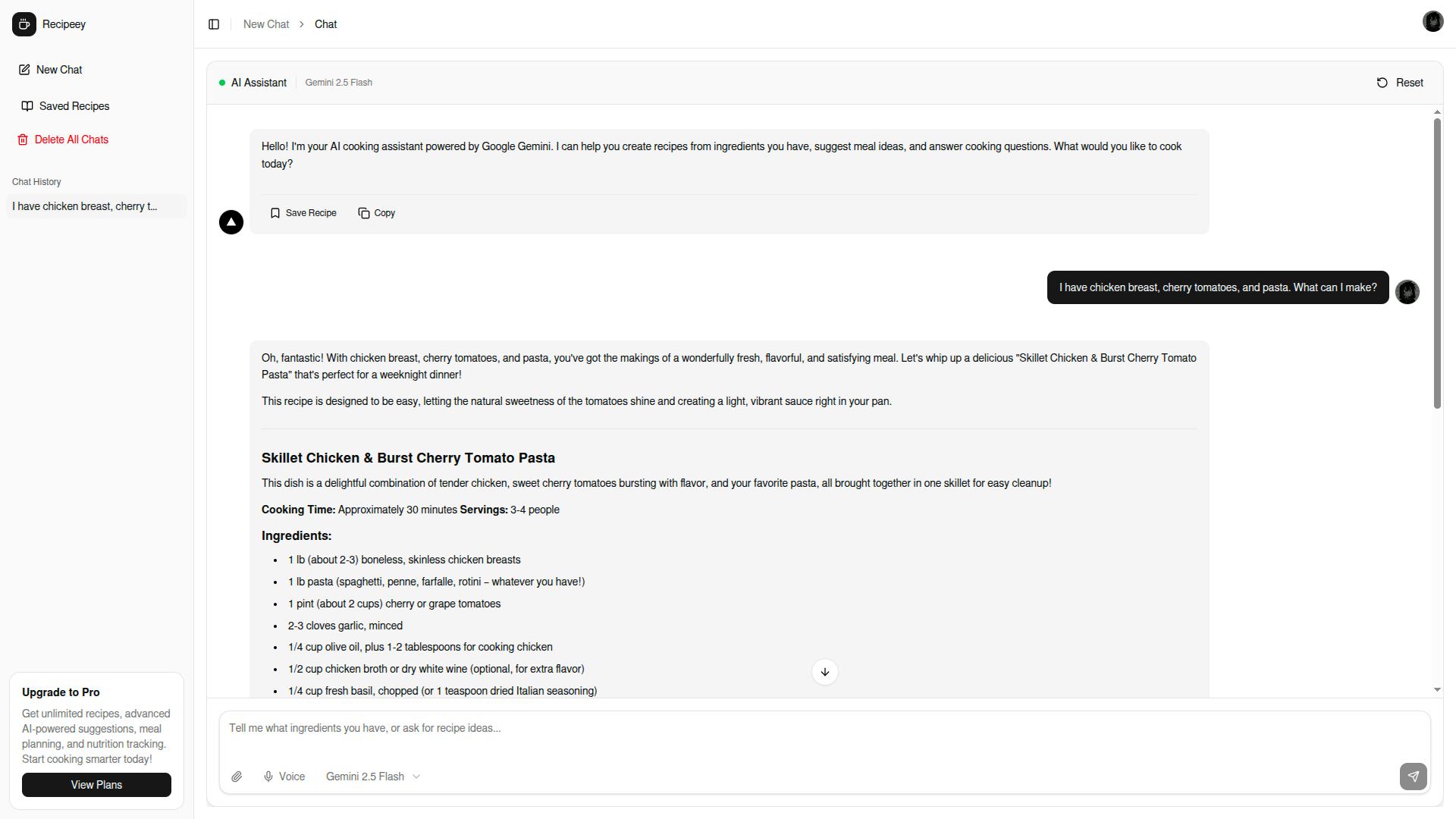
Task: Toggle the sidebar panel icon
Action: (x=214, y=24)
